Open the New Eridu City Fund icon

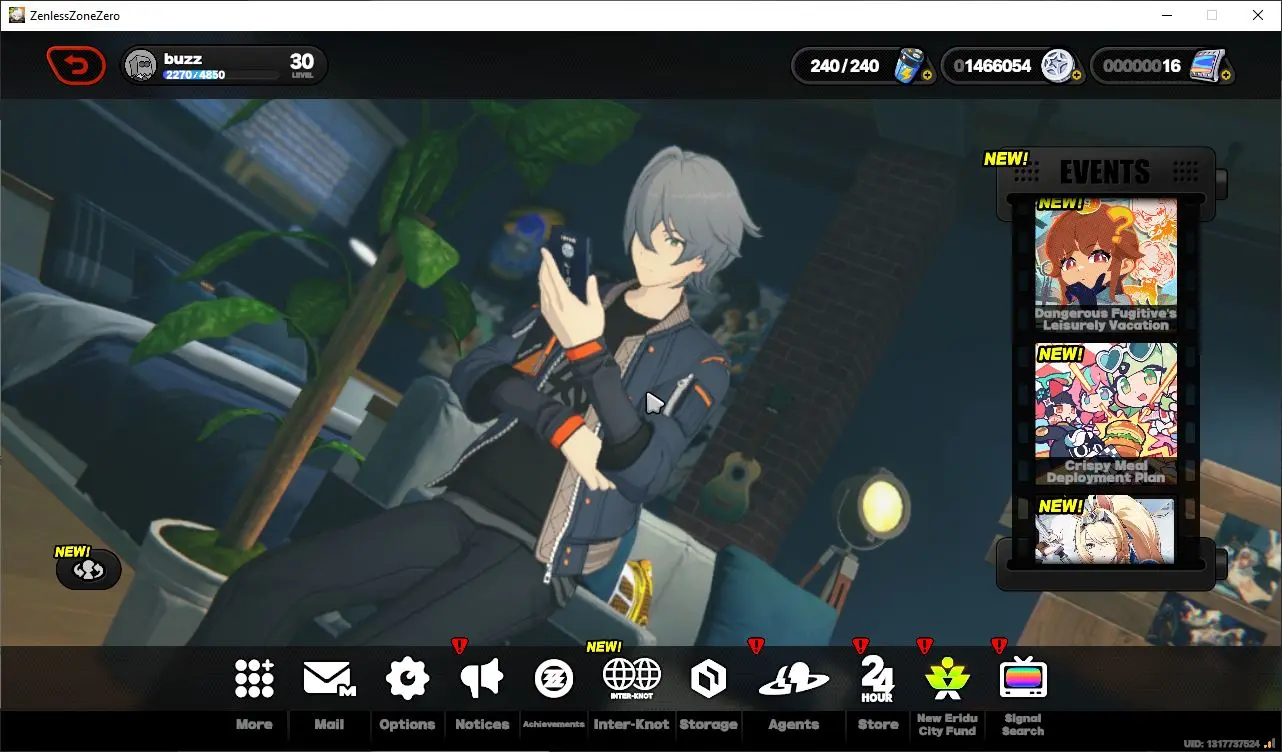[x=947, y=679]
